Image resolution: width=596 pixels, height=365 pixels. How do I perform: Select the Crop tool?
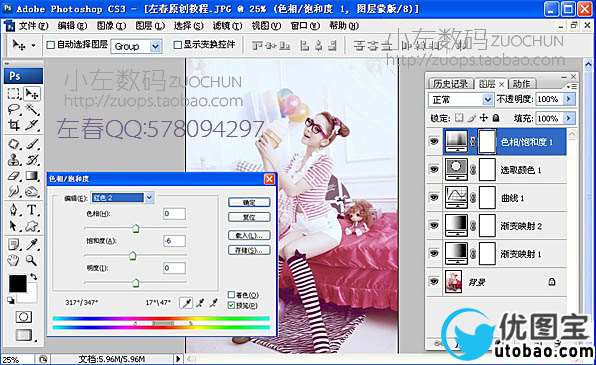[x=14, y=125]
